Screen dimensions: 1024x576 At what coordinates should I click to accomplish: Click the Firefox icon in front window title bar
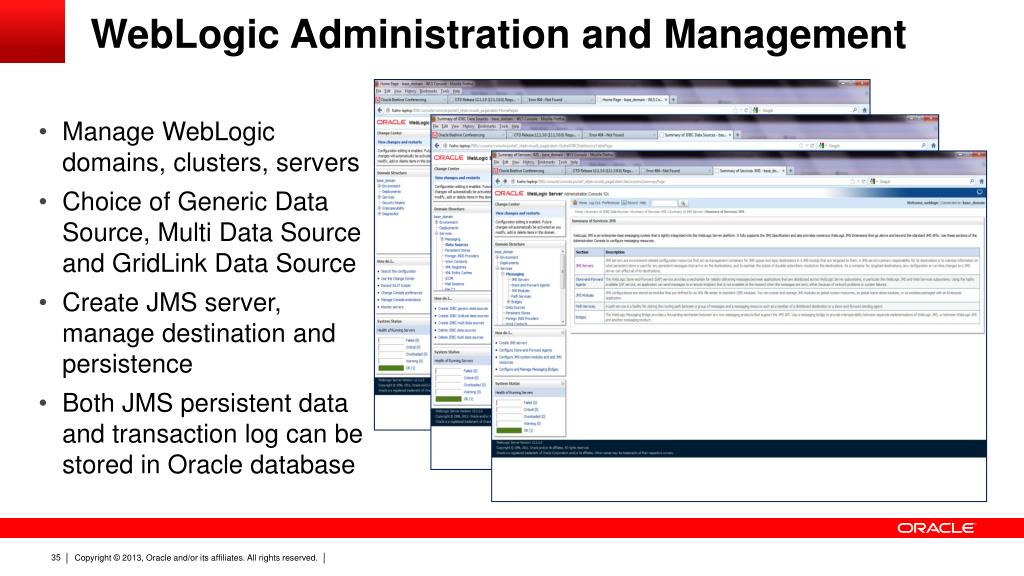(x=494, y=155)
